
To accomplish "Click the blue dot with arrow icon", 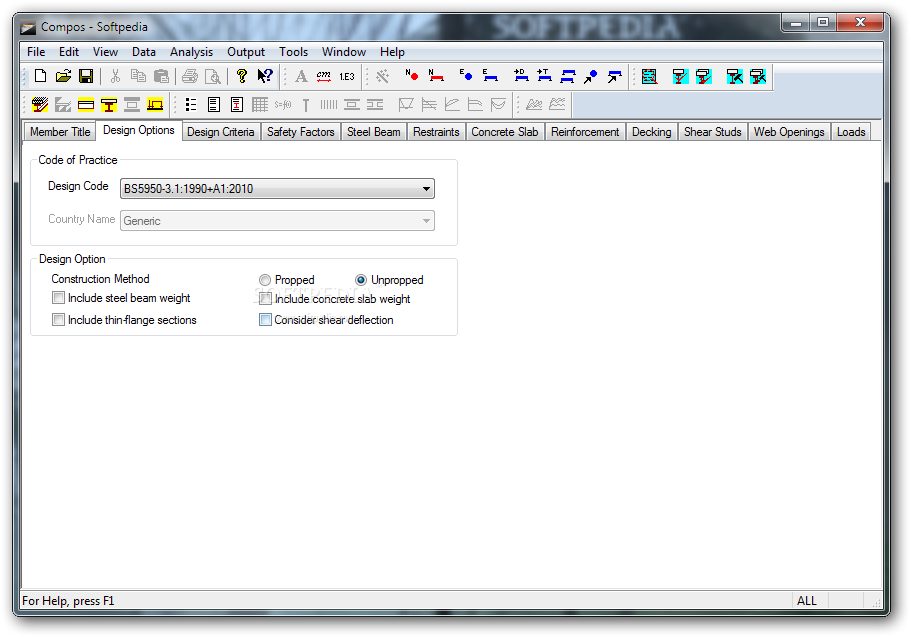I will [591, 76].
